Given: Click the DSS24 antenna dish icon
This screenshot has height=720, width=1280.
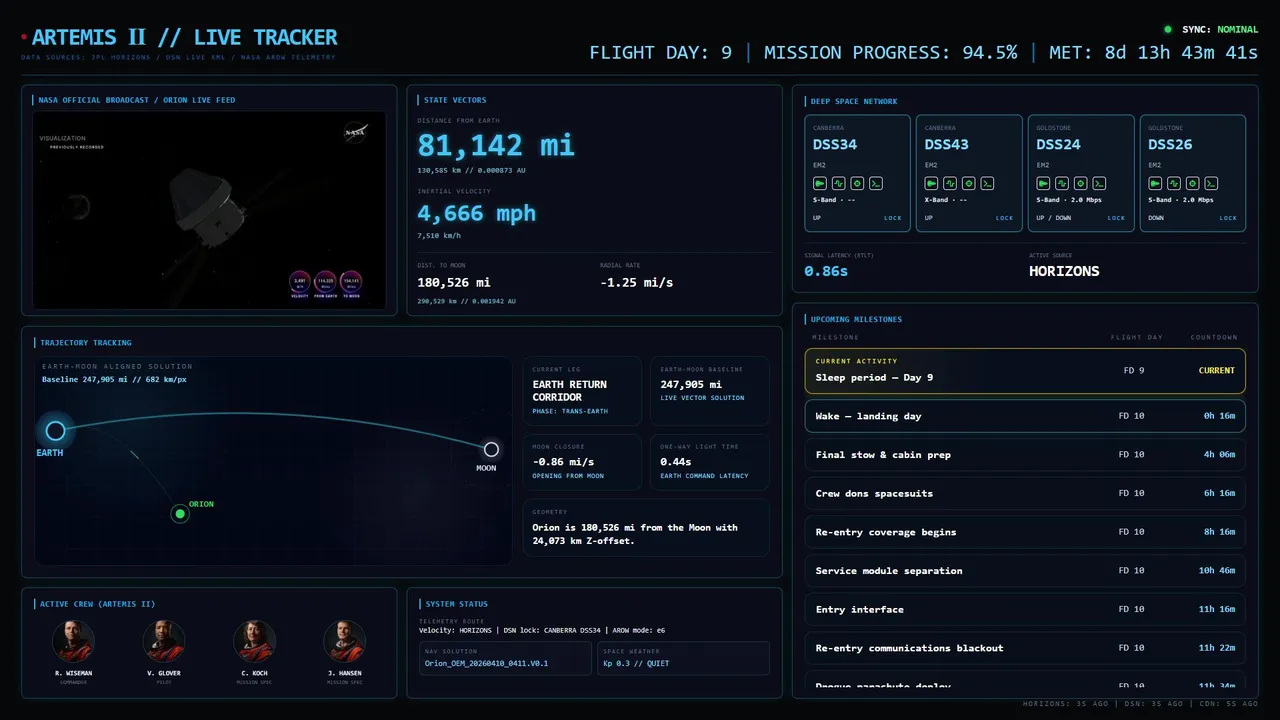Looking at the screenshot, I should [1044, 183].
